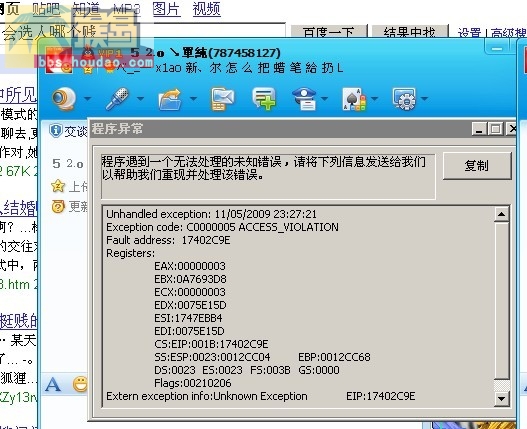The height and width of the screenshot is (429, 527).
Task: Open the police cap report icon
Action: 305,99
